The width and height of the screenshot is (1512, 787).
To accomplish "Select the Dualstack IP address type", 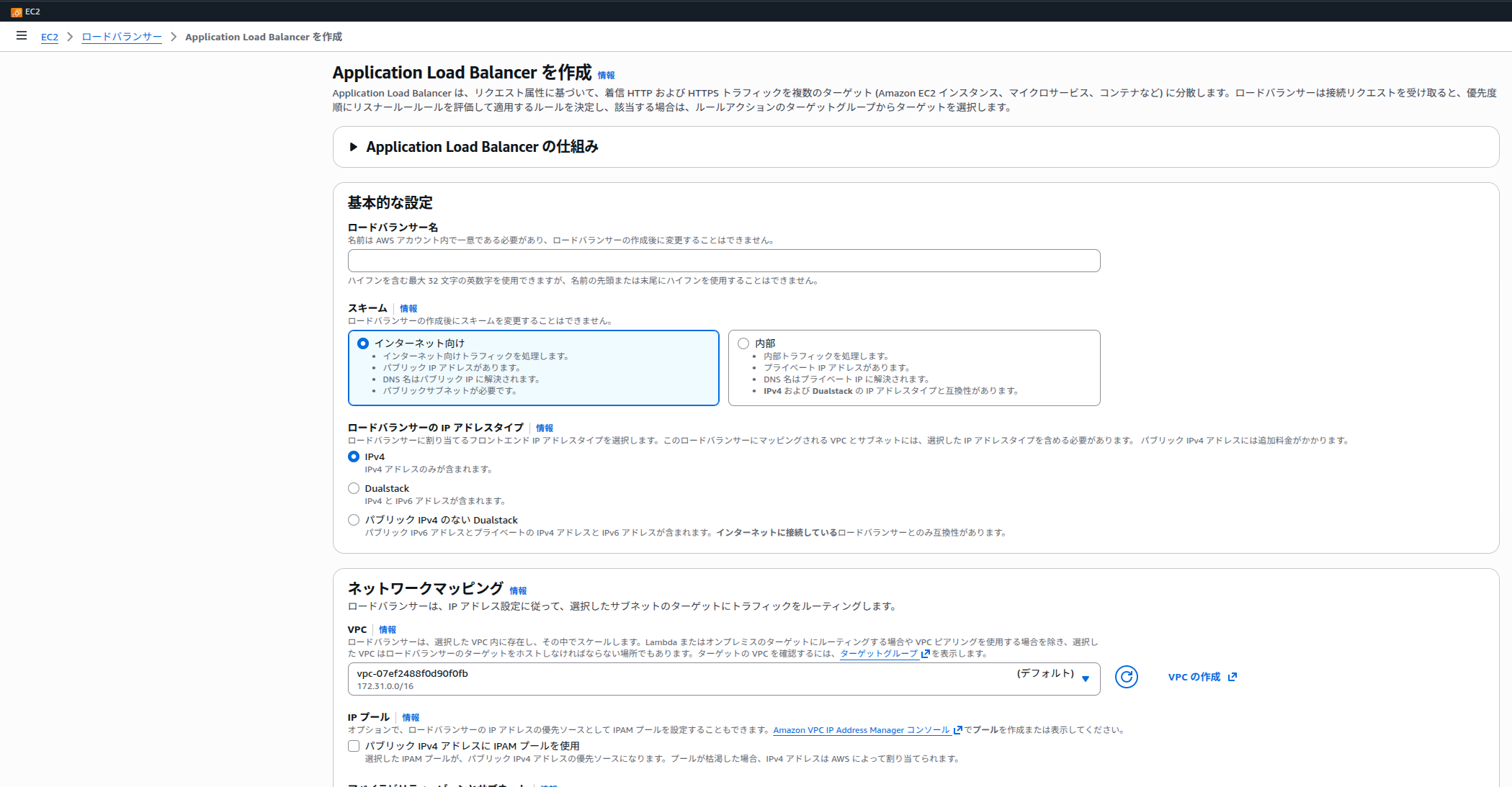I will pos(354,488).
